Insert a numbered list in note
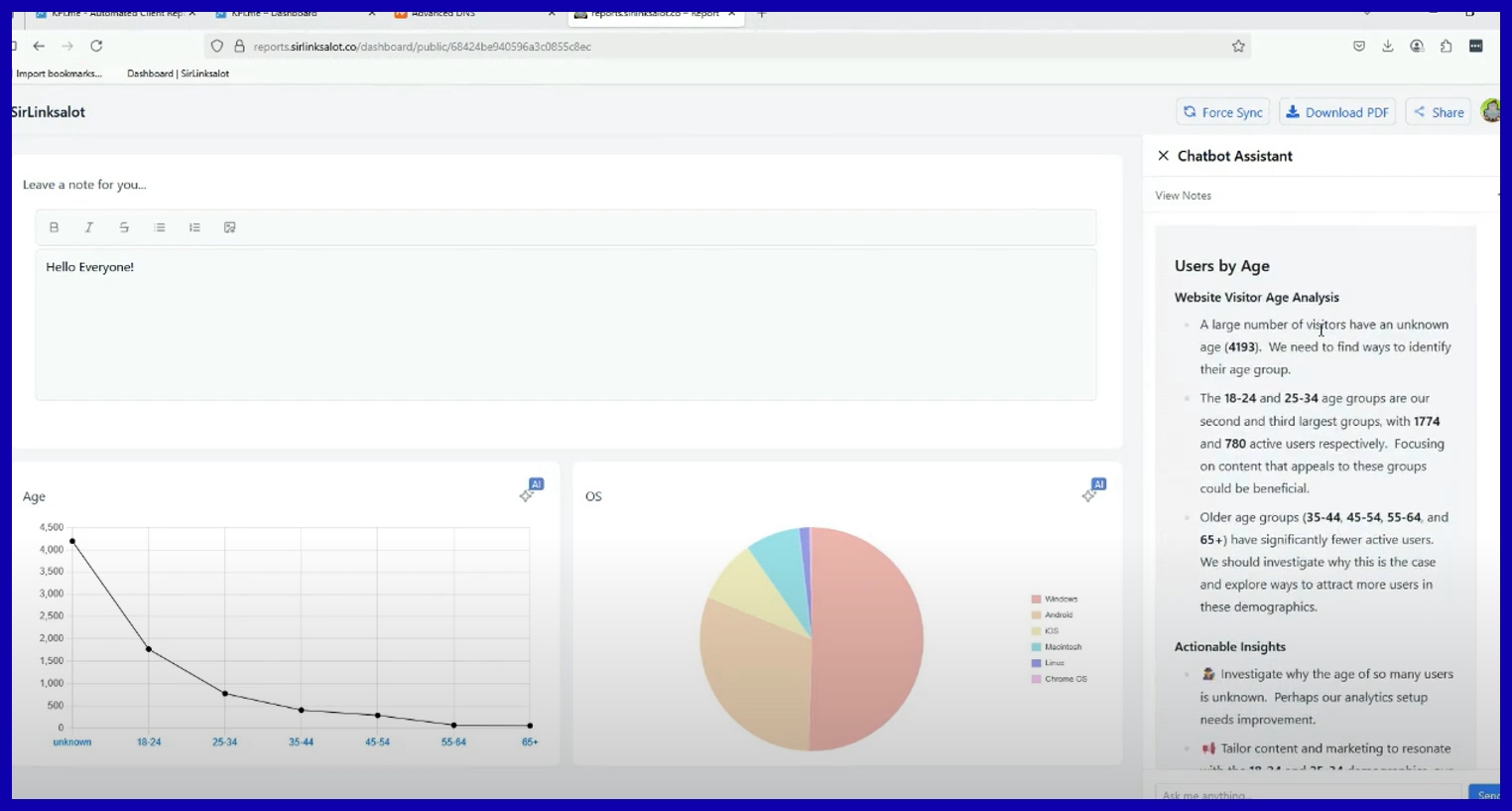This screenshot has width=1512, height=811. pyautogui.click(x=194, y=227)
